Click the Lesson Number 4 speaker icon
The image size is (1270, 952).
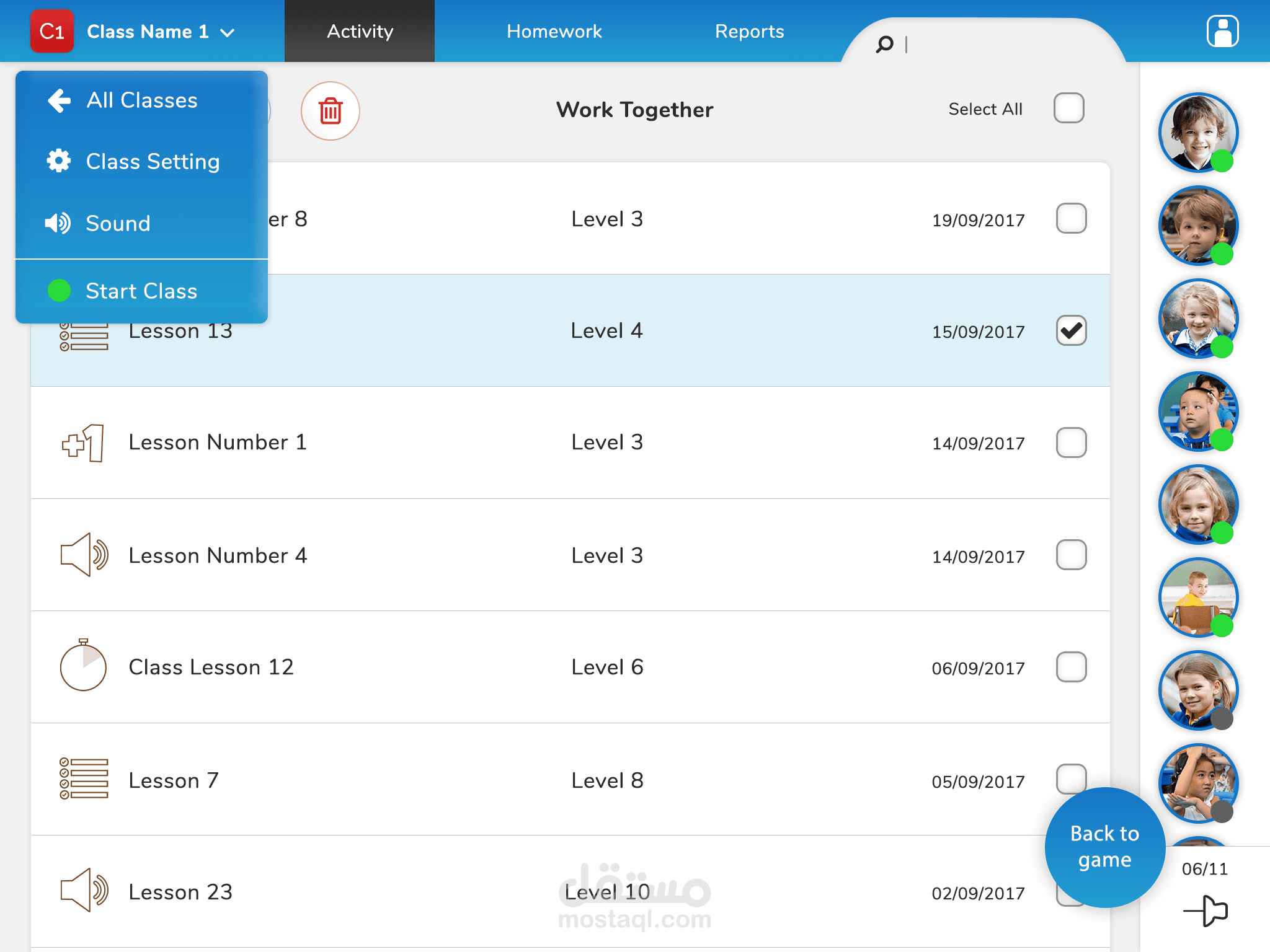tap(84, 555)
